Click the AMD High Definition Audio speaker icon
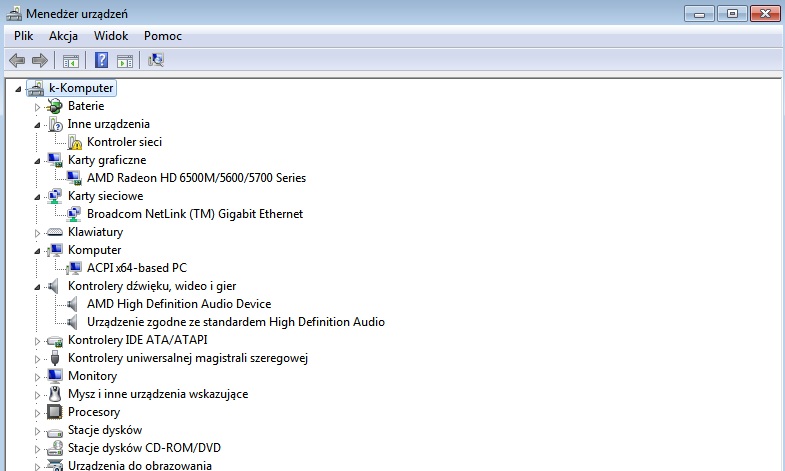The height and width of the screenshot is (471, 785). pyautogui.click(x=72, y=304)
